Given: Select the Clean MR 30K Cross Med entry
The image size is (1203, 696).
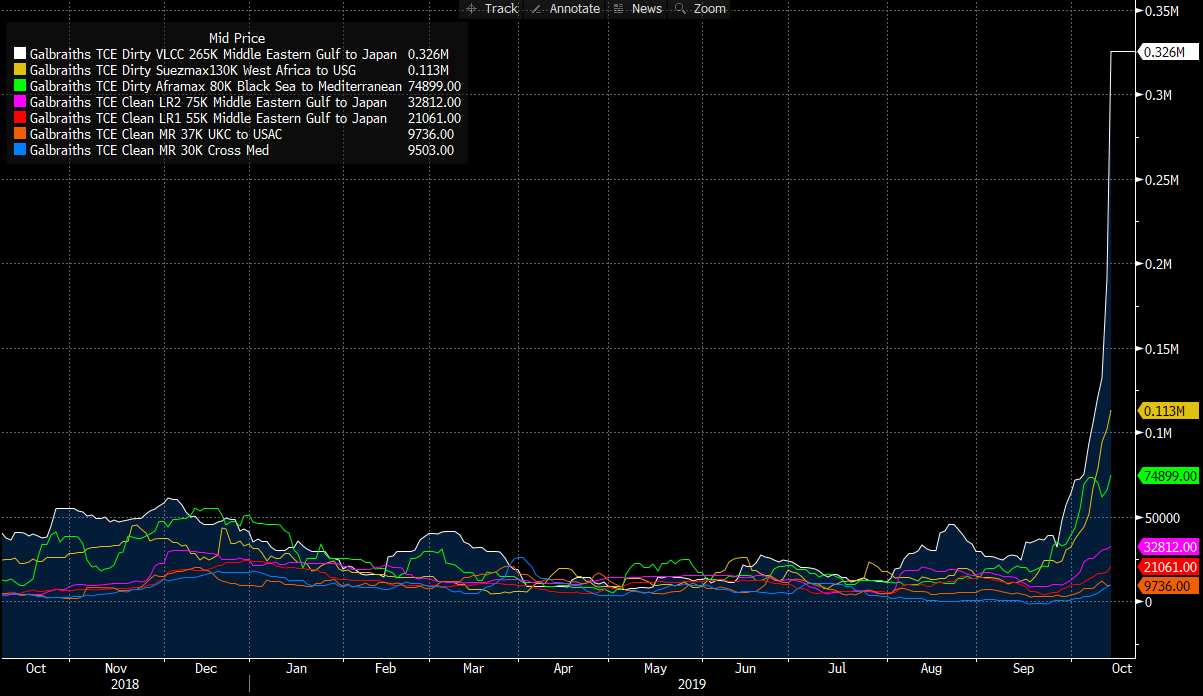Looking at the screenshot, I should click(149, 150).
